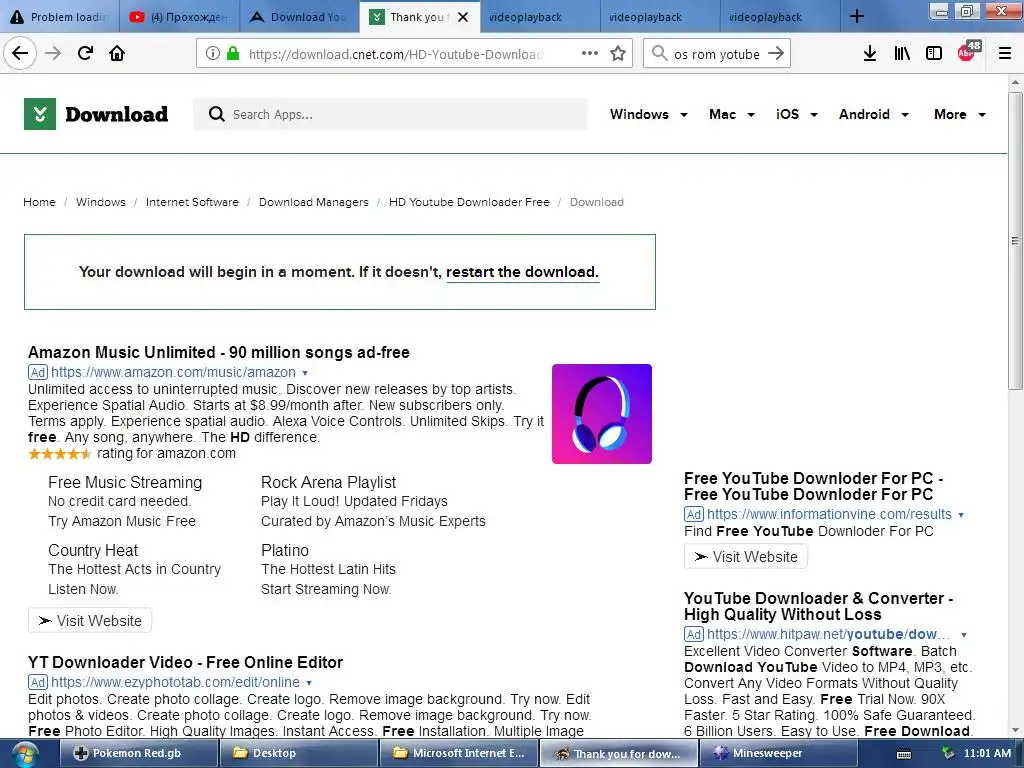Bookmark this page with the star
The image size is (1024, 768).
(x=618, y=54)
